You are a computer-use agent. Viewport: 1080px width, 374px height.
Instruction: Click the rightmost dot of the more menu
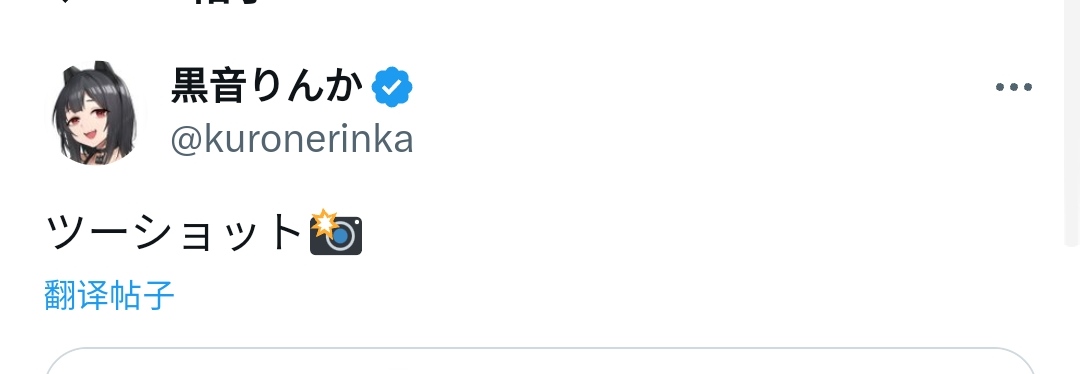(1027, 87)
